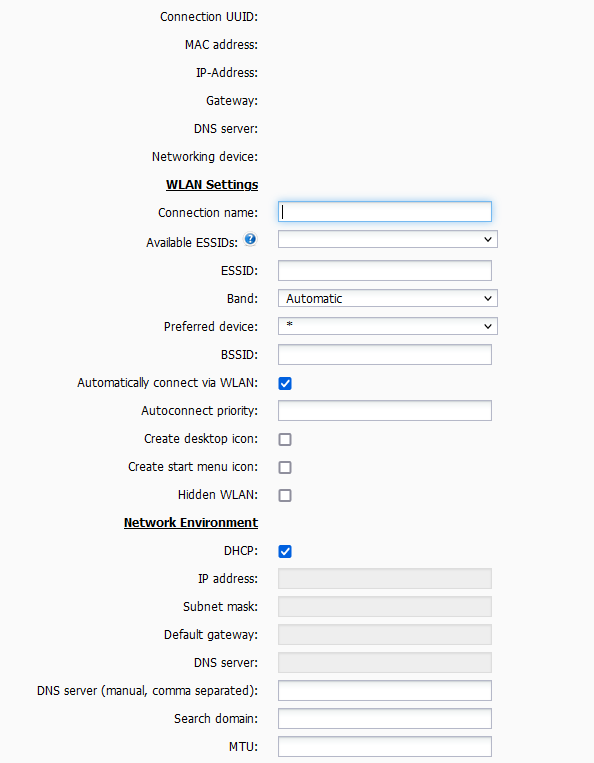The width and height of the screenshot is (594, 763).
Task: Click the manual DNS server field
Action: tap(385, 690)
